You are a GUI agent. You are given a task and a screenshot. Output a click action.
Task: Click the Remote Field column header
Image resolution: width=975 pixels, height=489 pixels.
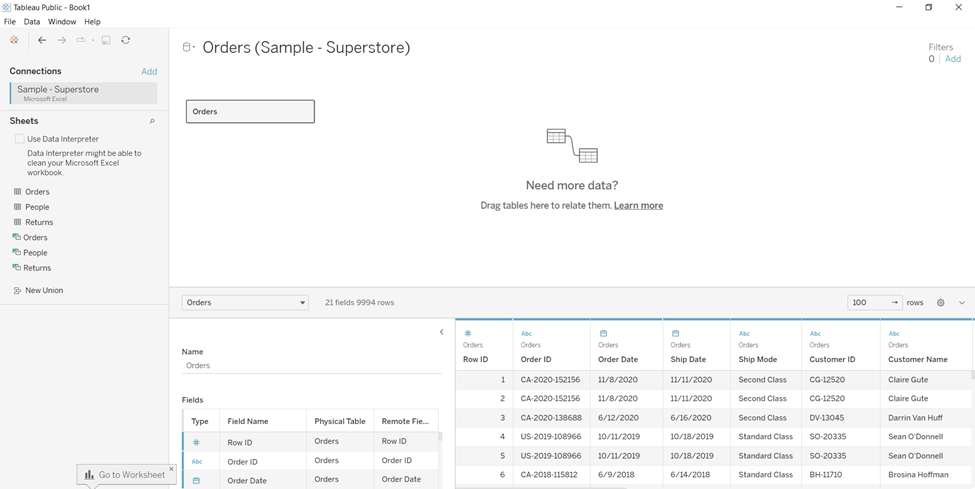click(x=405, y=421)
